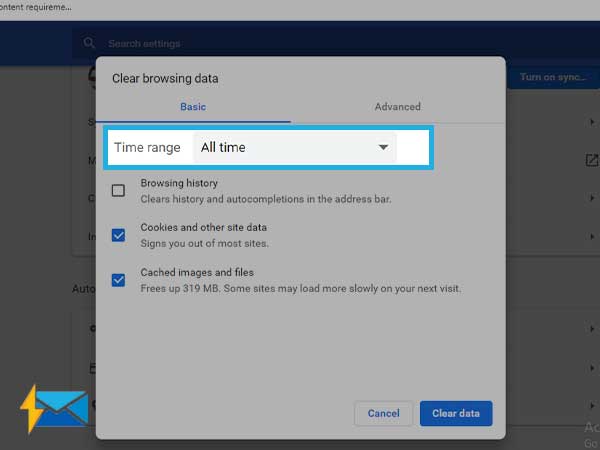
Task: Click 'Signs you out of most sites.' text
Action: [204, 243]
